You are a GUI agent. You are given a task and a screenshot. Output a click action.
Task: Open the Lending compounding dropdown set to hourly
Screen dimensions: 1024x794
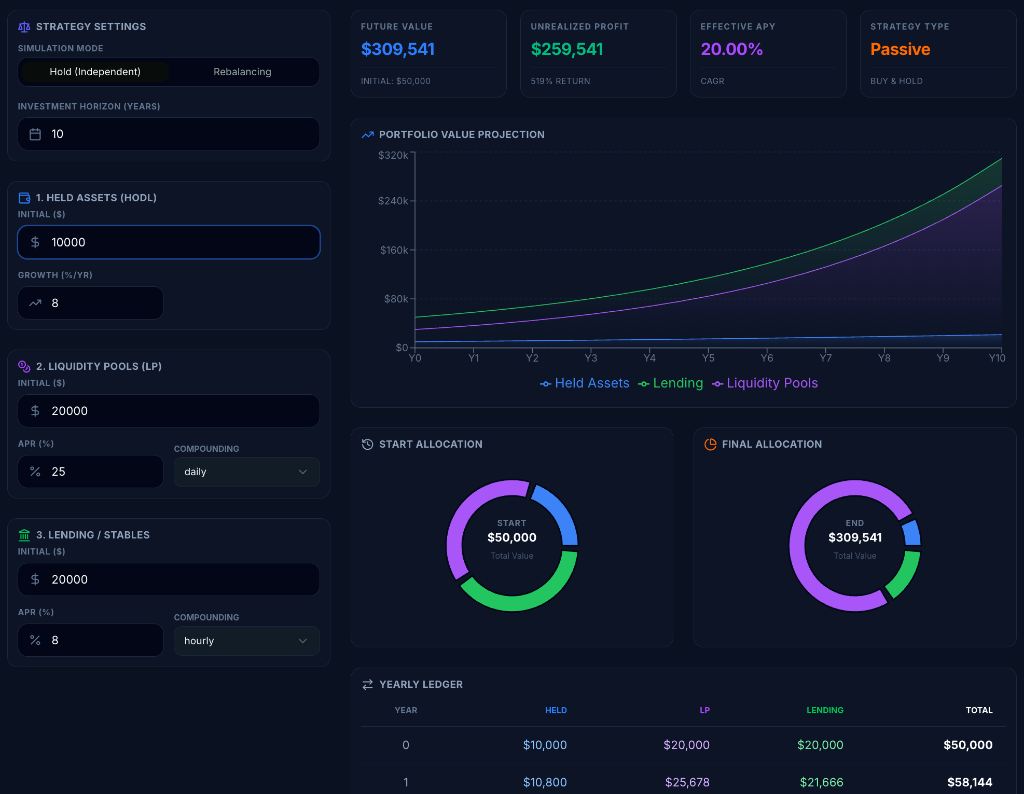[x=246, y=640]
